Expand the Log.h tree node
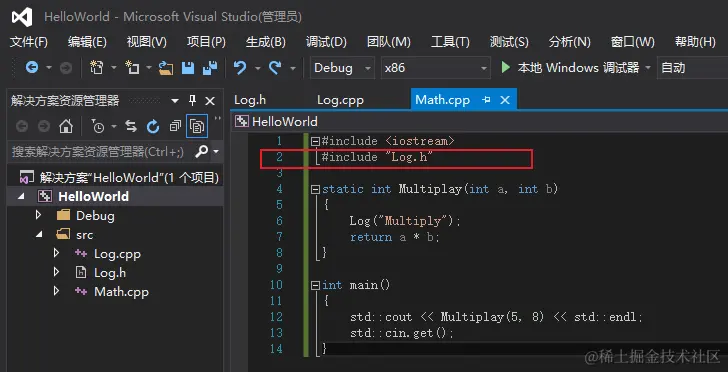 [x=56, y=272]
